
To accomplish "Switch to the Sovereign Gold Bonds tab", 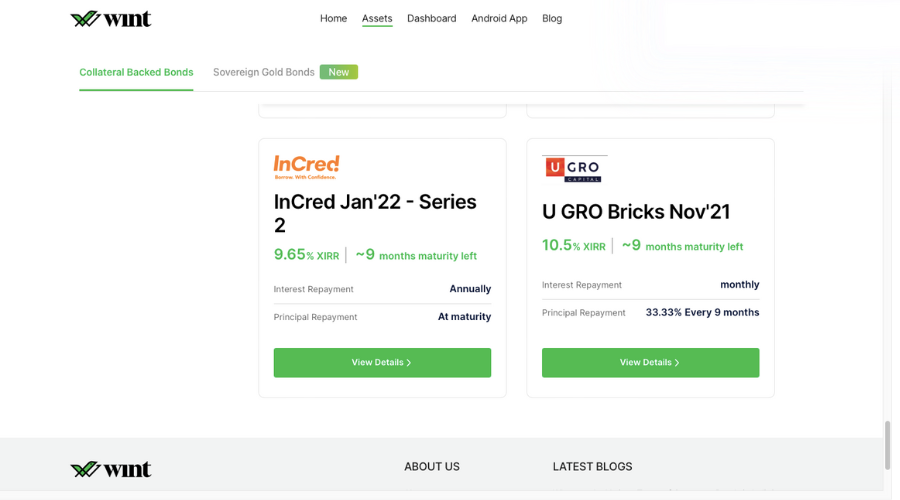I will (x=263, y=72).
